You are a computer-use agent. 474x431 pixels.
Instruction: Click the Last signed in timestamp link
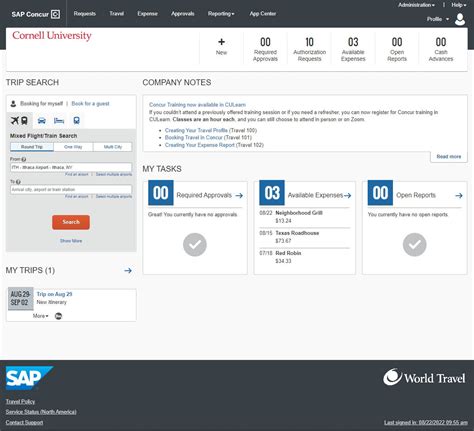point(426,423)
